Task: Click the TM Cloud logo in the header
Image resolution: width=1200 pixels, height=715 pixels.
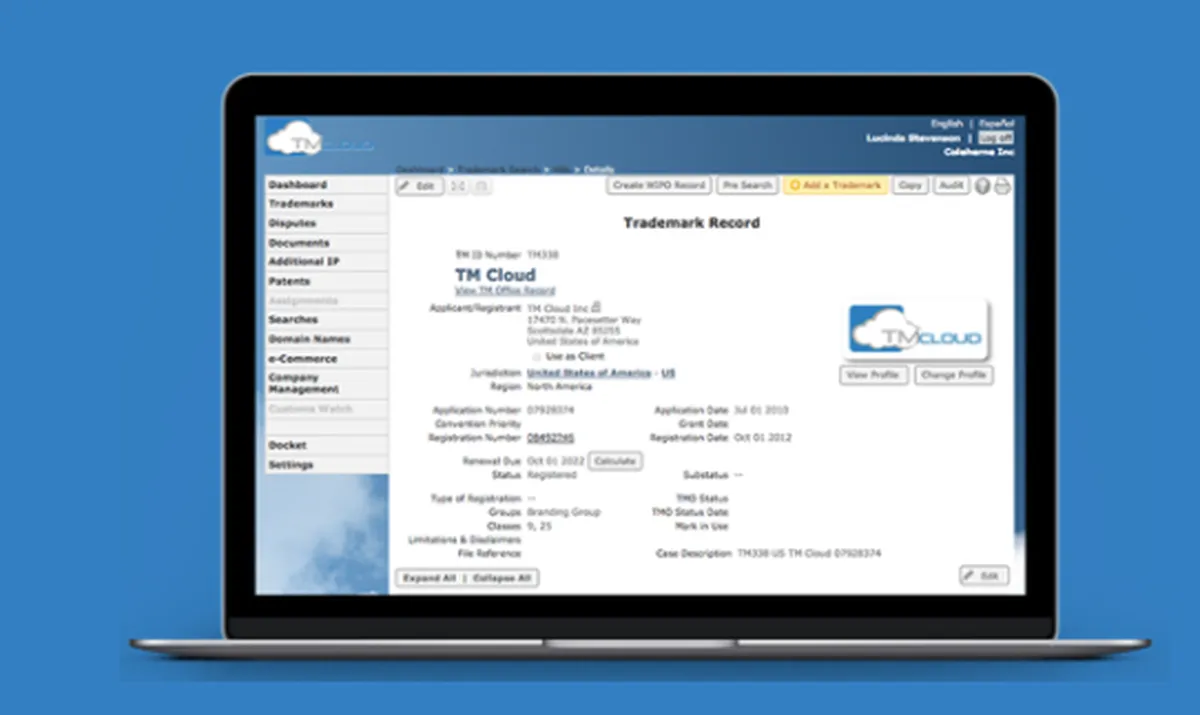Action: click(320, 139)
